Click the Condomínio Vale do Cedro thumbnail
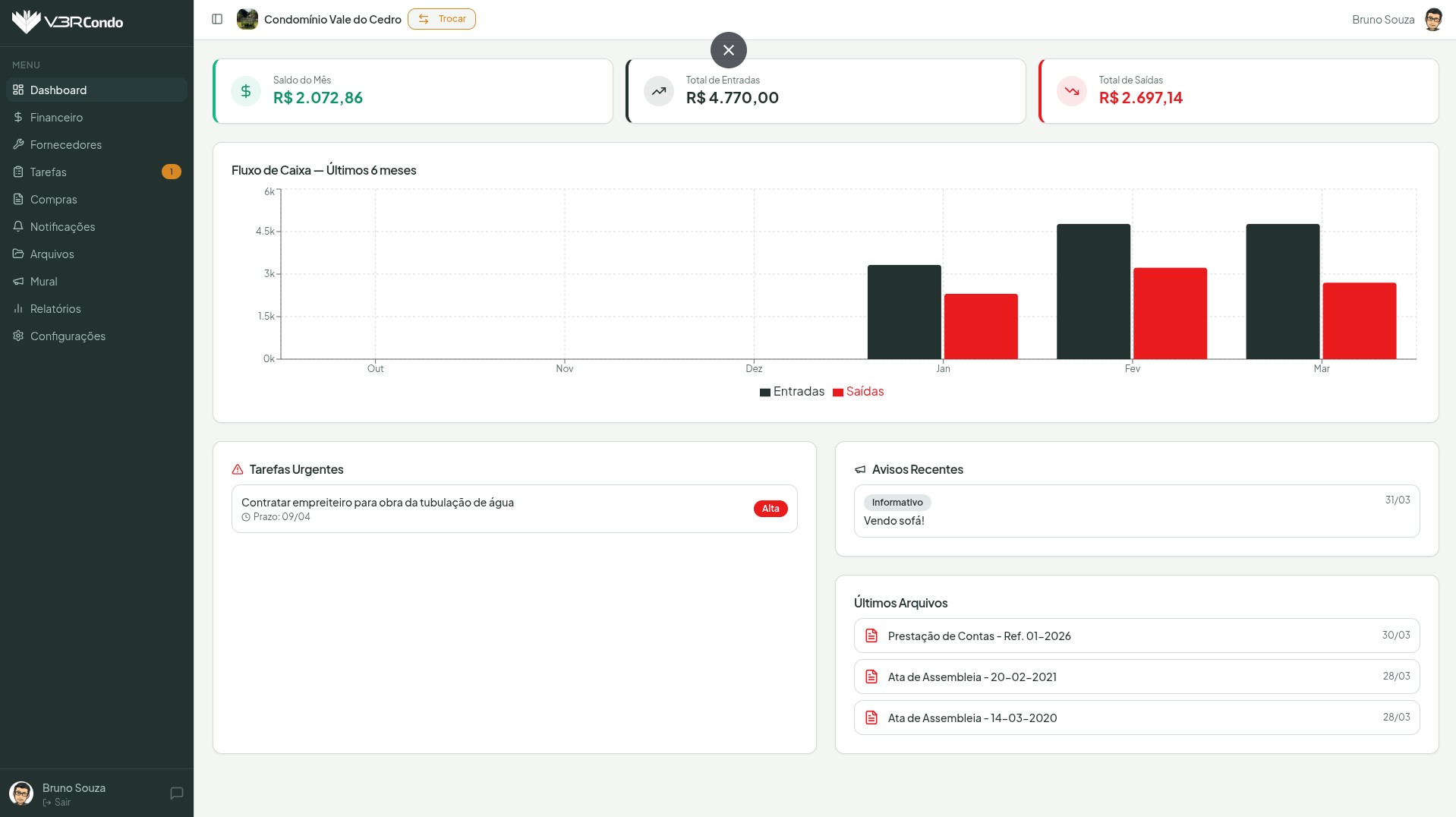 click(247, 19)
